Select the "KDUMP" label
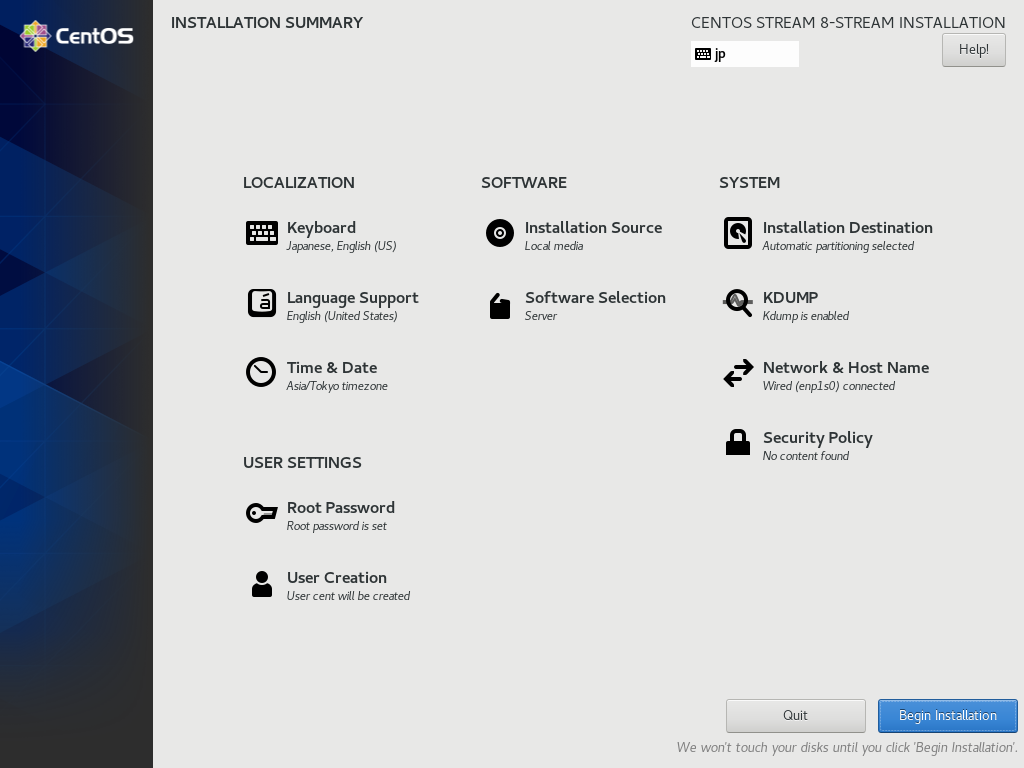 [x=790, y=298]
